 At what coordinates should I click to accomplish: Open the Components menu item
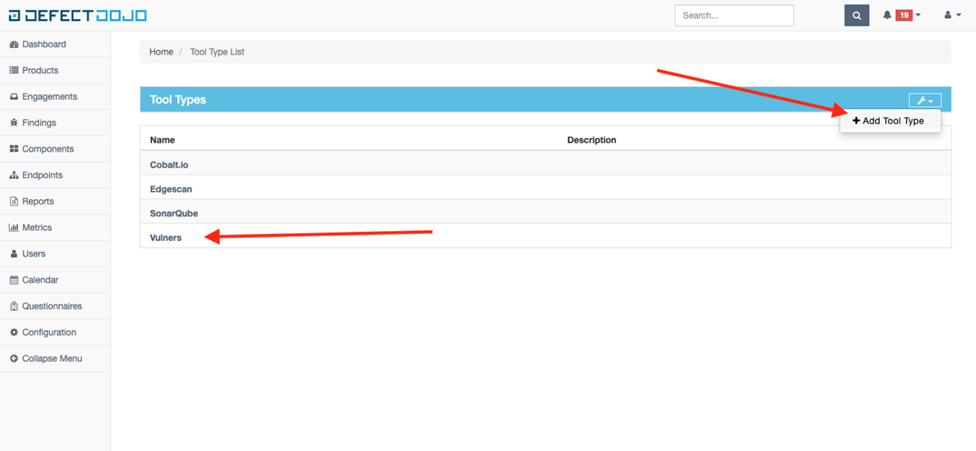(48, 149)
